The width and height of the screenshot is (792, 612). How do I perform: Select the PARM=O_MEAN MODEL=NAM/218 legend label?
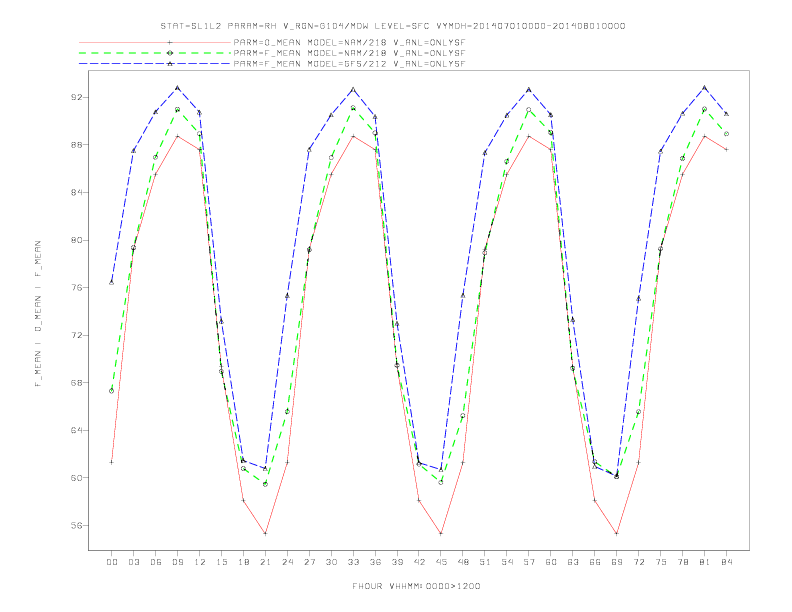[349, 43]
